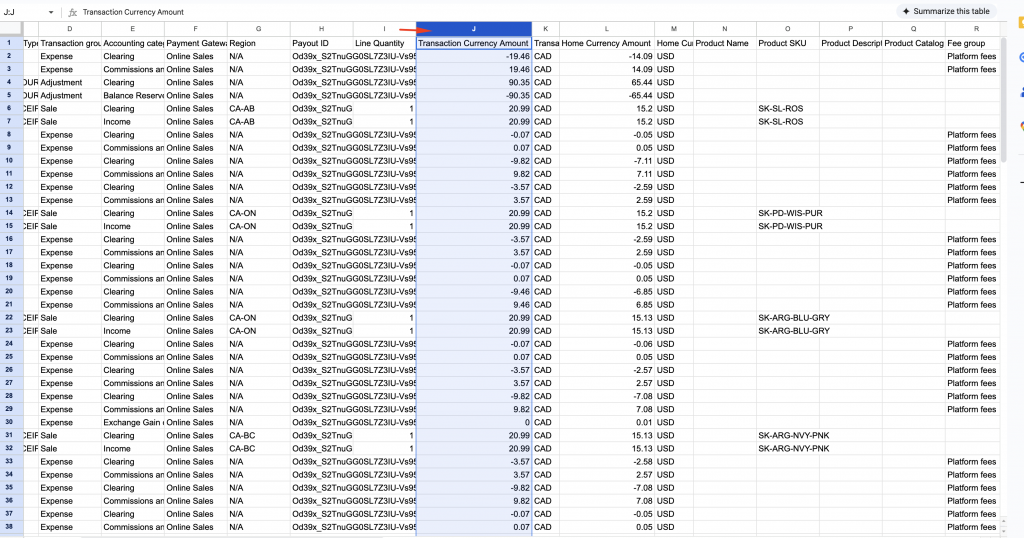Open the Name box dropdown arrow
The image size is (1024, 538).
51,12
